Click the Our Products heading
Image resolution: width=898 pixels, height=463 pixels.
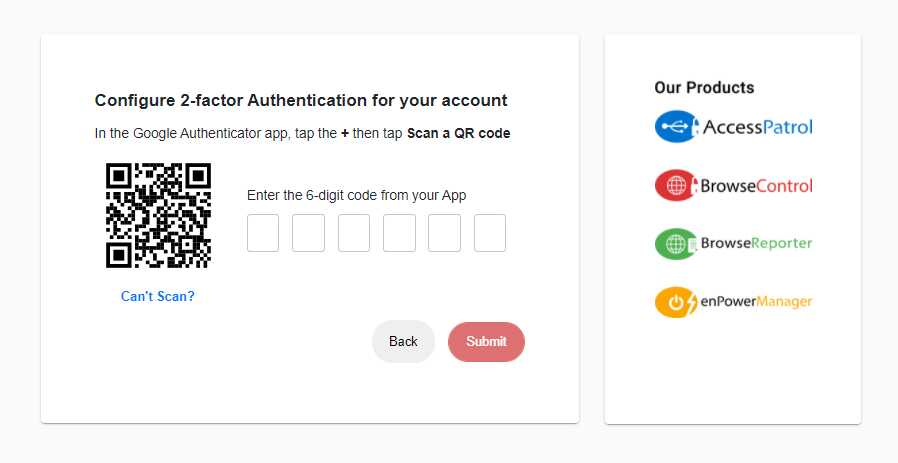point(704,88)
